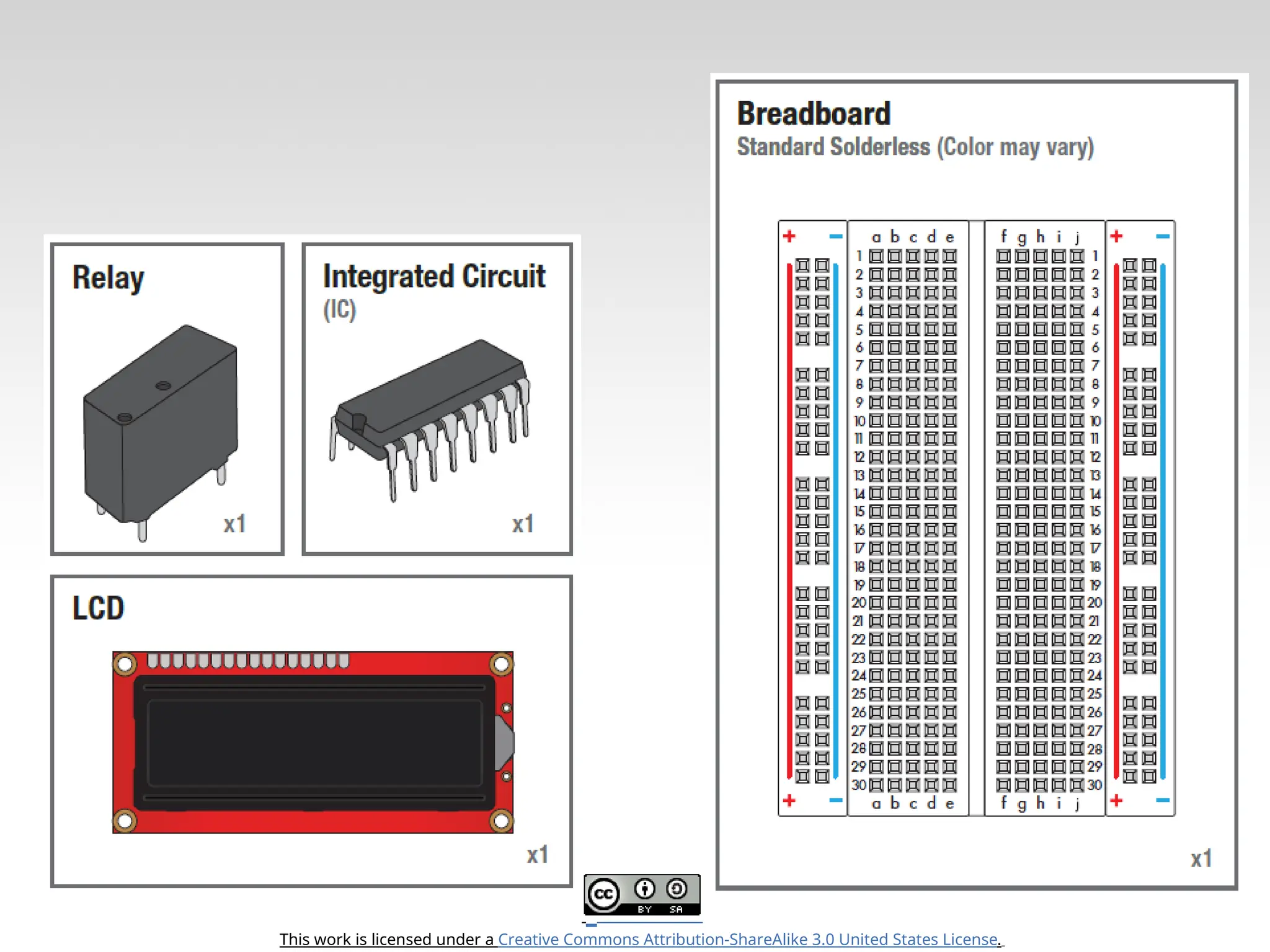Click the Integrated Circuit heading text
The image size is (1270, 952).
(x=434, y=276)
